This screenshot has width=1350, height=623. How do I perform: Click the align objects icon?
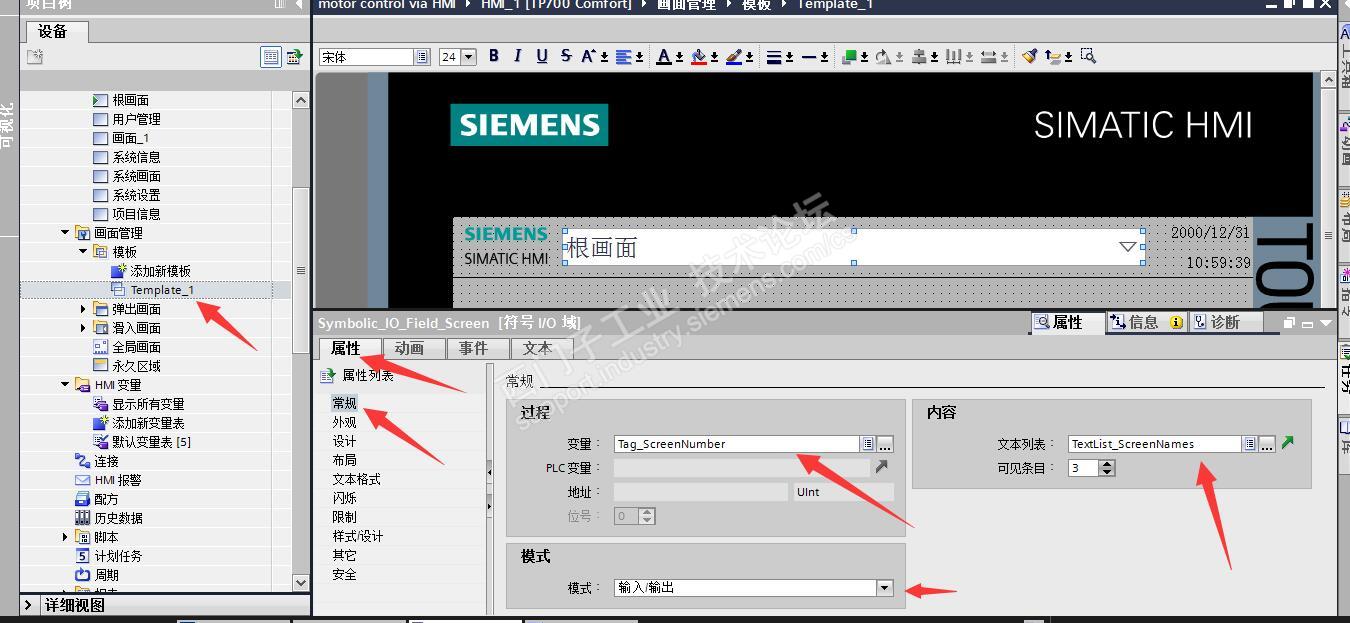[x=918, y=56]
